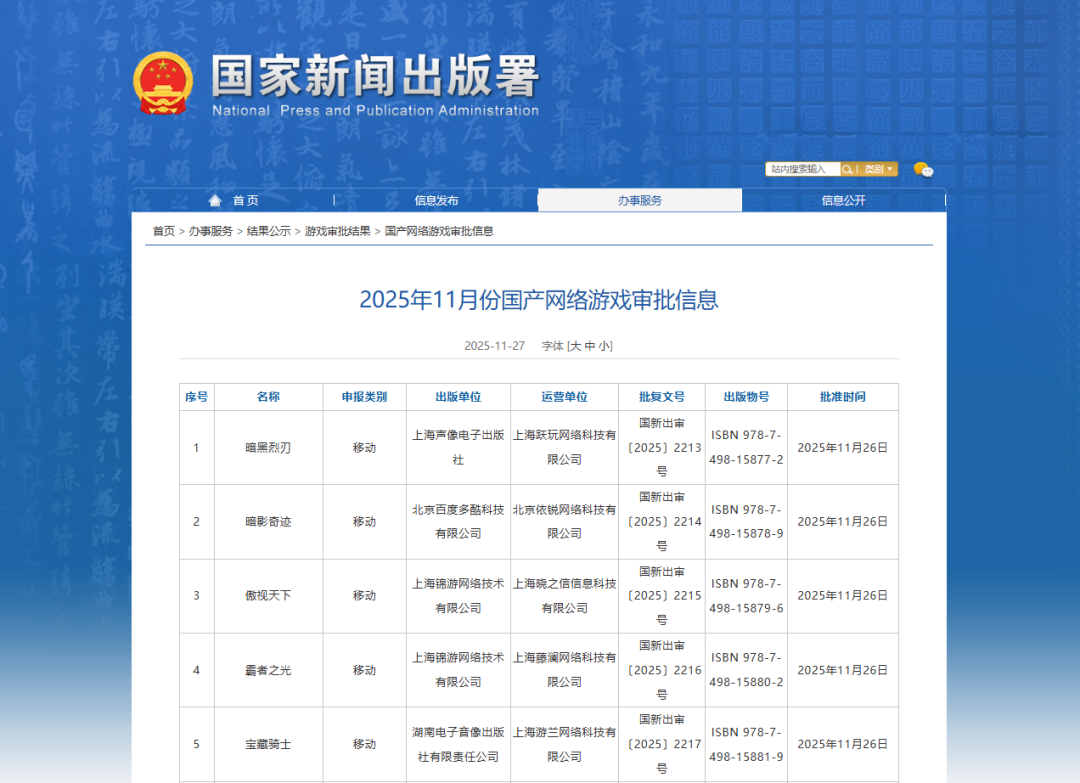This screenshot has height=783, width=1080.
Task: Click the home icon in navigation bar
Action: (x=215, y=200)
